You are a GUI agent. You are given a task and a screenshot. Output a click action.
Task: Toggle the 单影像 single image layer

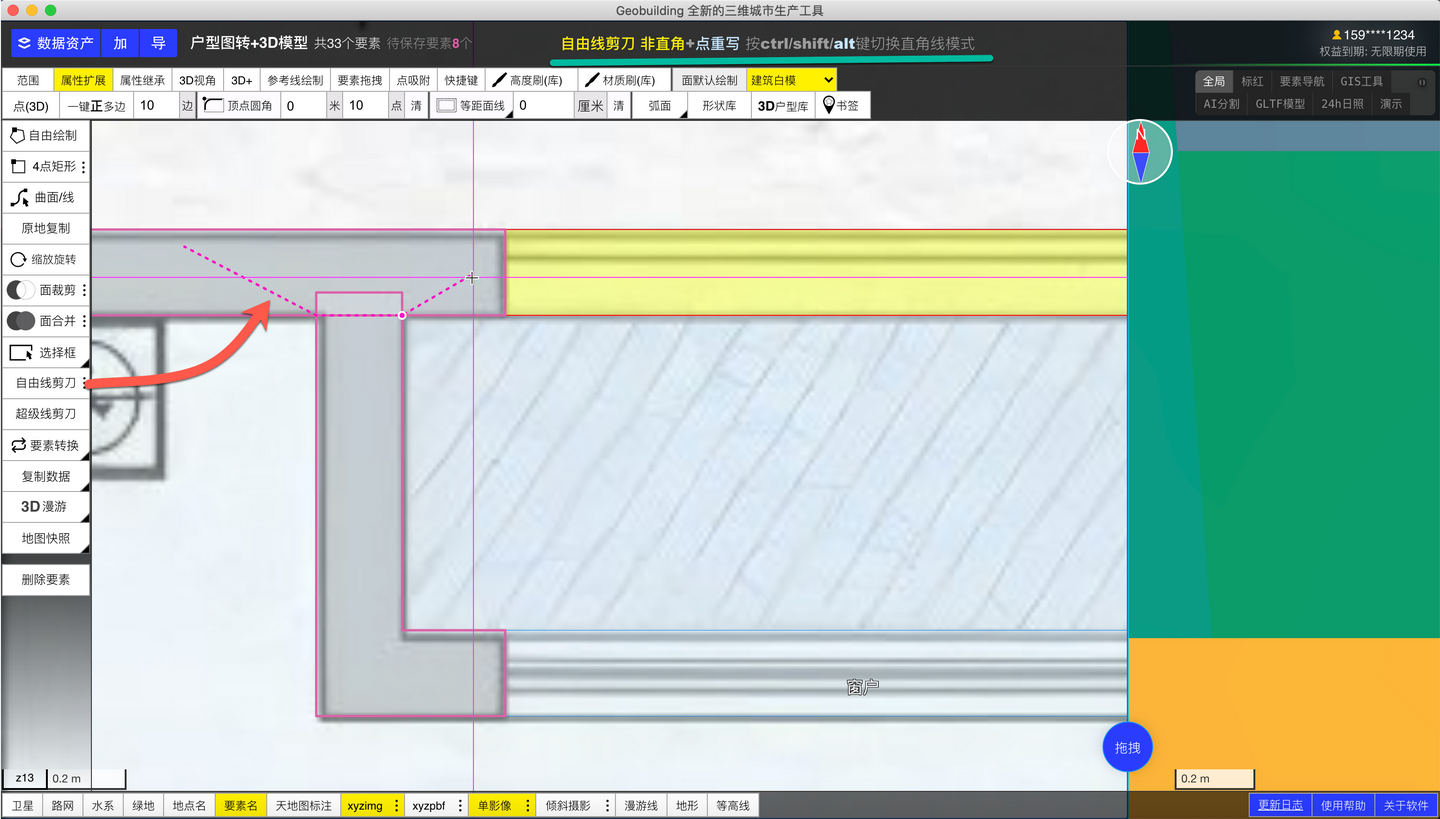pos(495,805)
